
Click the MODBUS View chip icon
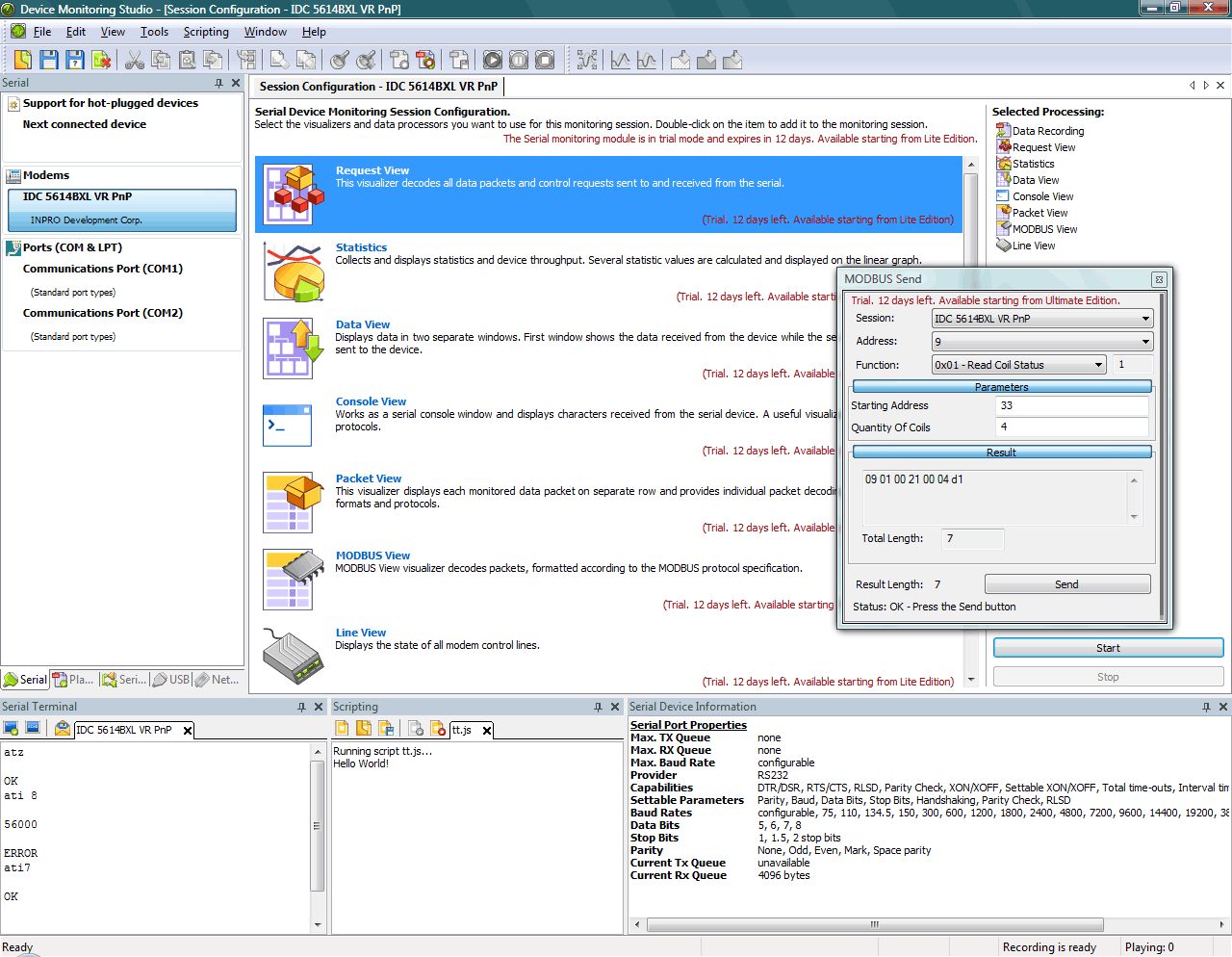(x=294, y=579)
